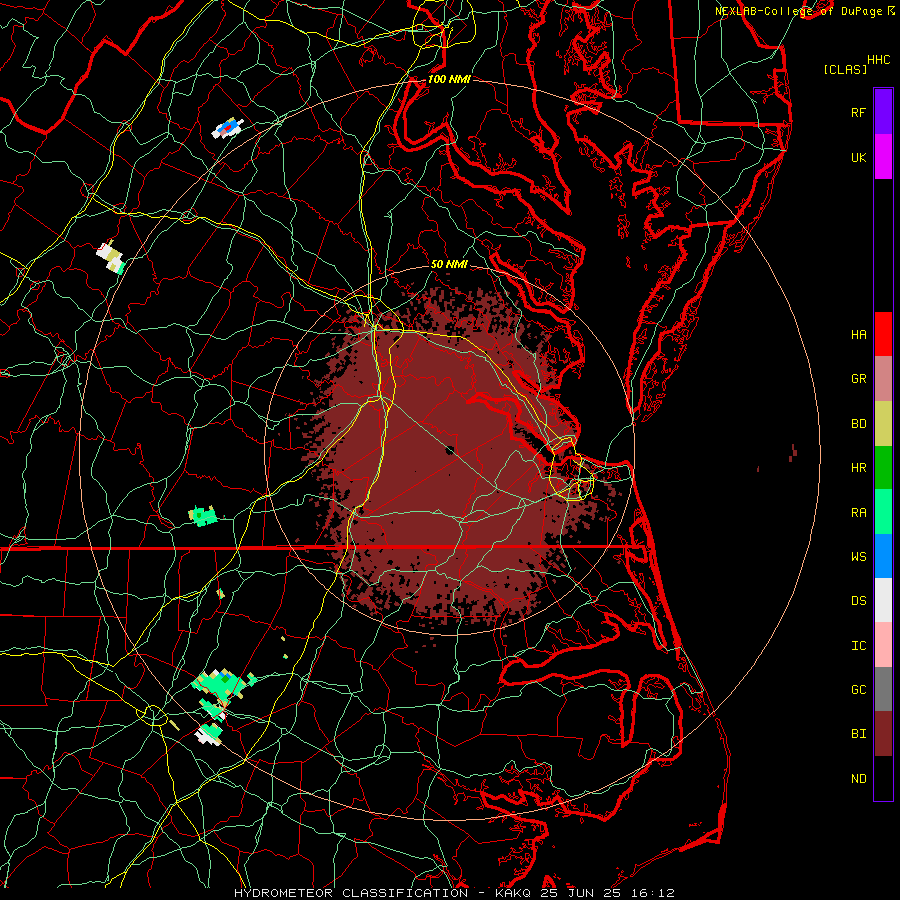Click the 'HHC' product code label
The image size is (900, 900).
(x=878, y=60)
